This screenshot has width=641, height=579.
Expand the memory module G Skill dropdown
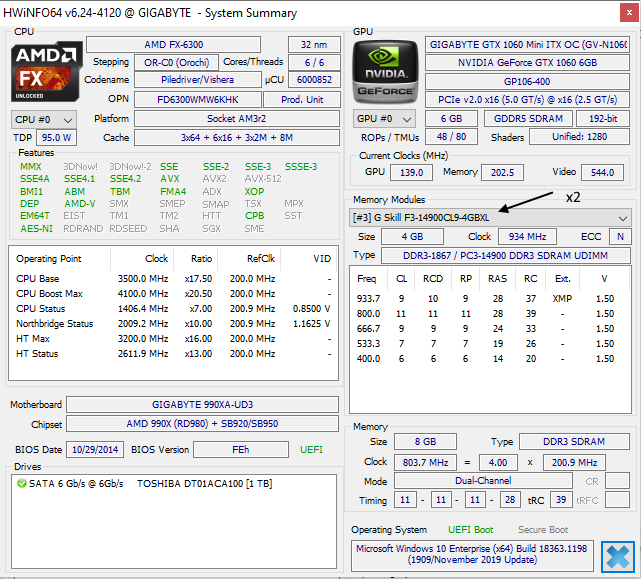(x=490, y=218)
